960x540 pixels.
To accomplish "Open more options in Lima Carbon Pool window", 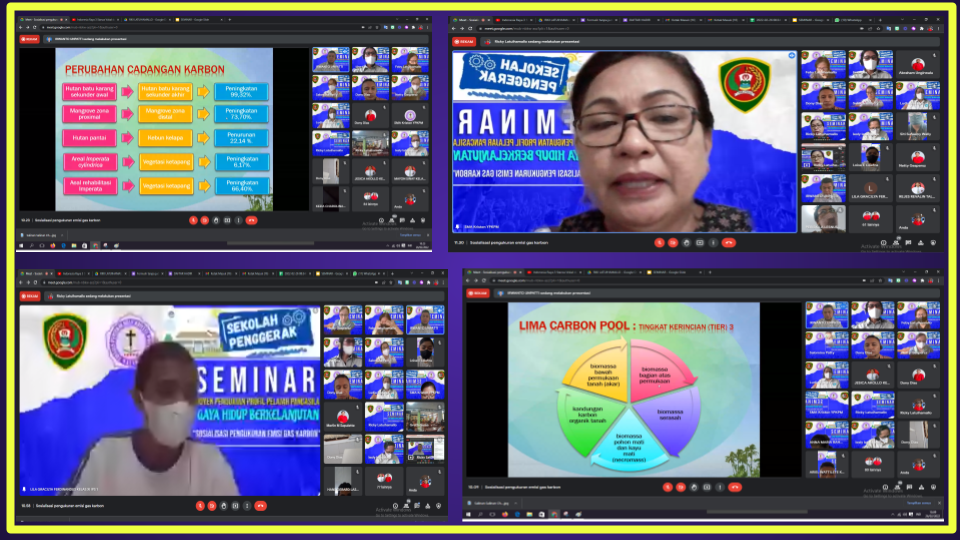I will (720, 487).
